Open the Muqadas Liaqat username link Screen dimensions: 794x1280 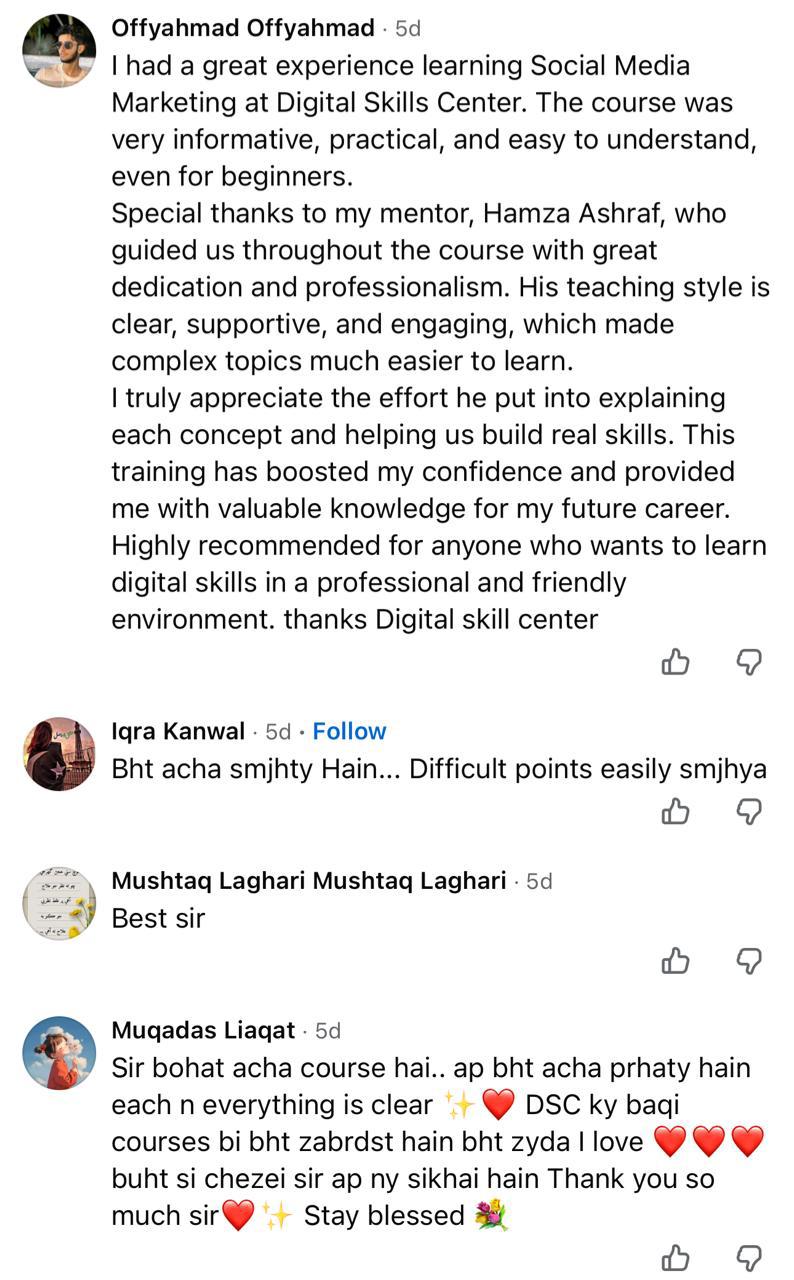pos(203,1030)
